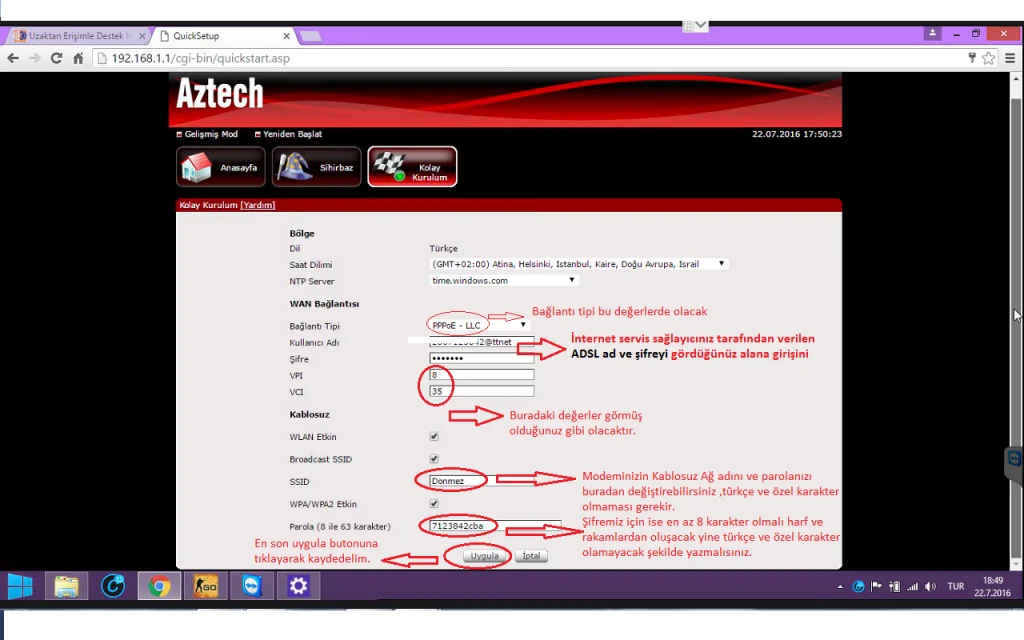Screen dimensions: 1024x640
Task: Click the Yardım help link
Action: (258, 205)
